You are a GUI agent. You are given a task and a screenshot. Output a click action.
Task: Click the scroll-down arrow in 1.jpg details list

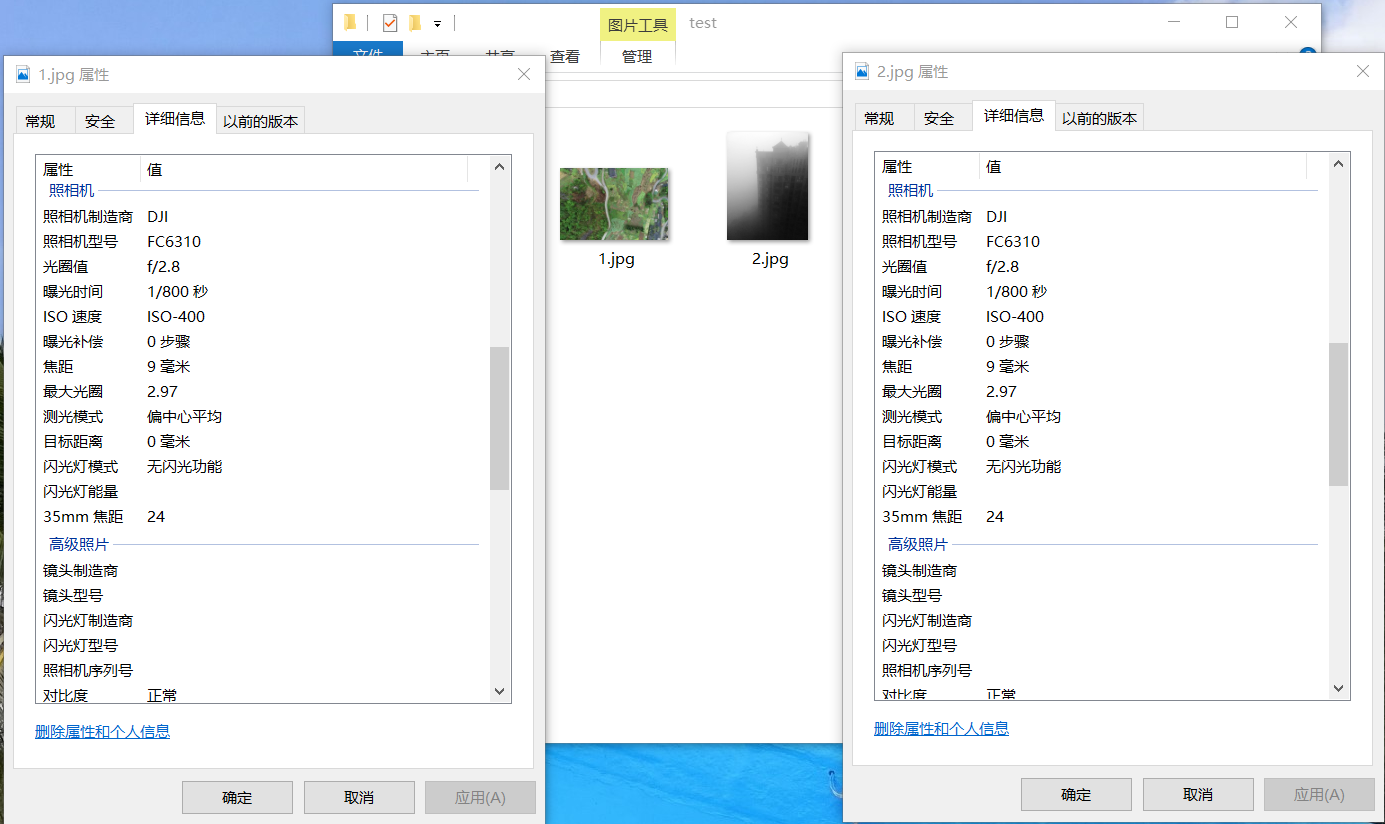click(x=498, y=692)
